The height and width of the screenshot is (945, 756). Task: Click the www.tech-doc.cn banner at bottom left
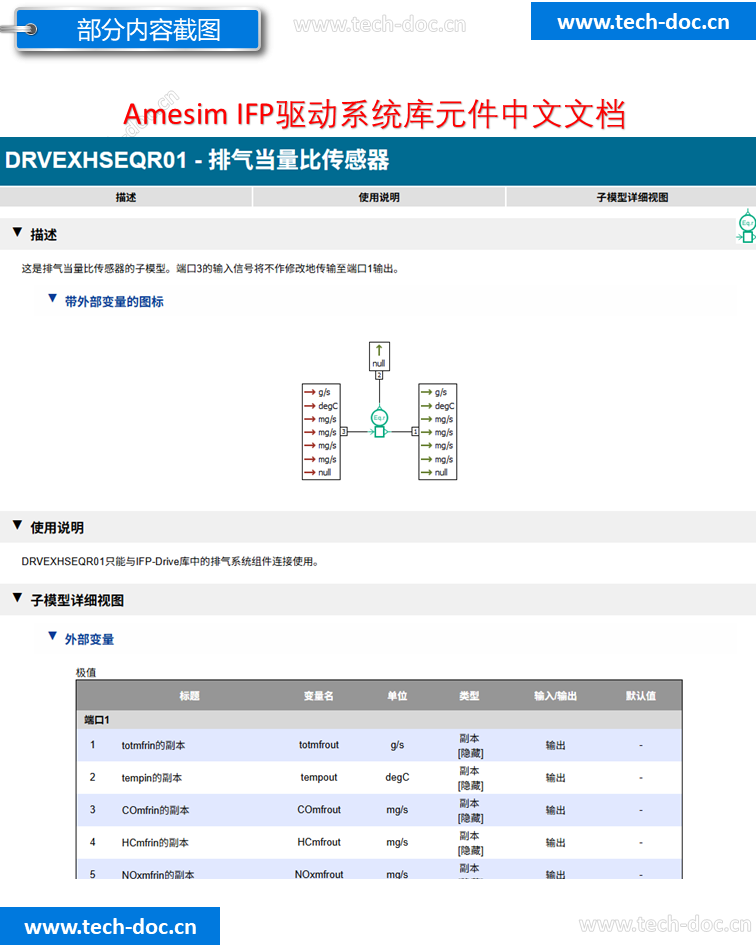point(110,926)
